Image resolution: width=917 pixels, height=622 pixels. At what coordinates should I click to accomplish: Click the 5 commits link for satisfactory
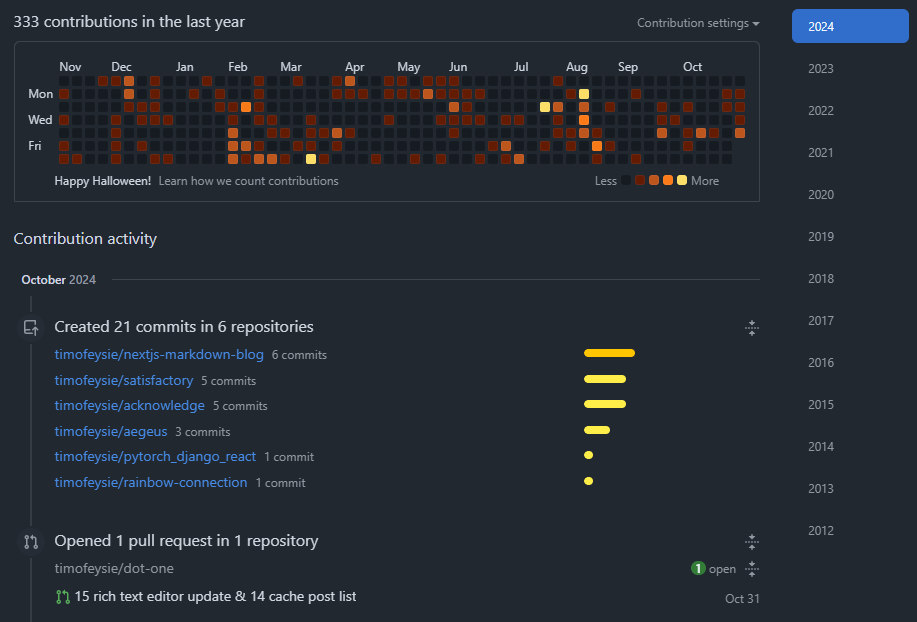(229, 381)
